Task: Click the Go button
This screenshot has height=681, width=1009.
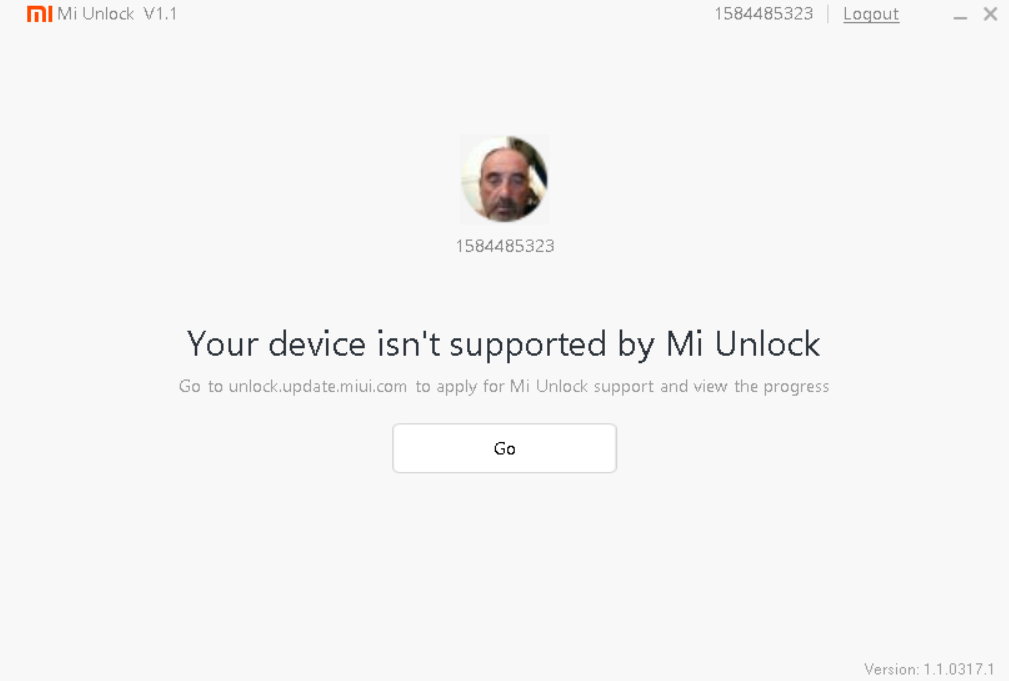Action: coord(504,448)
